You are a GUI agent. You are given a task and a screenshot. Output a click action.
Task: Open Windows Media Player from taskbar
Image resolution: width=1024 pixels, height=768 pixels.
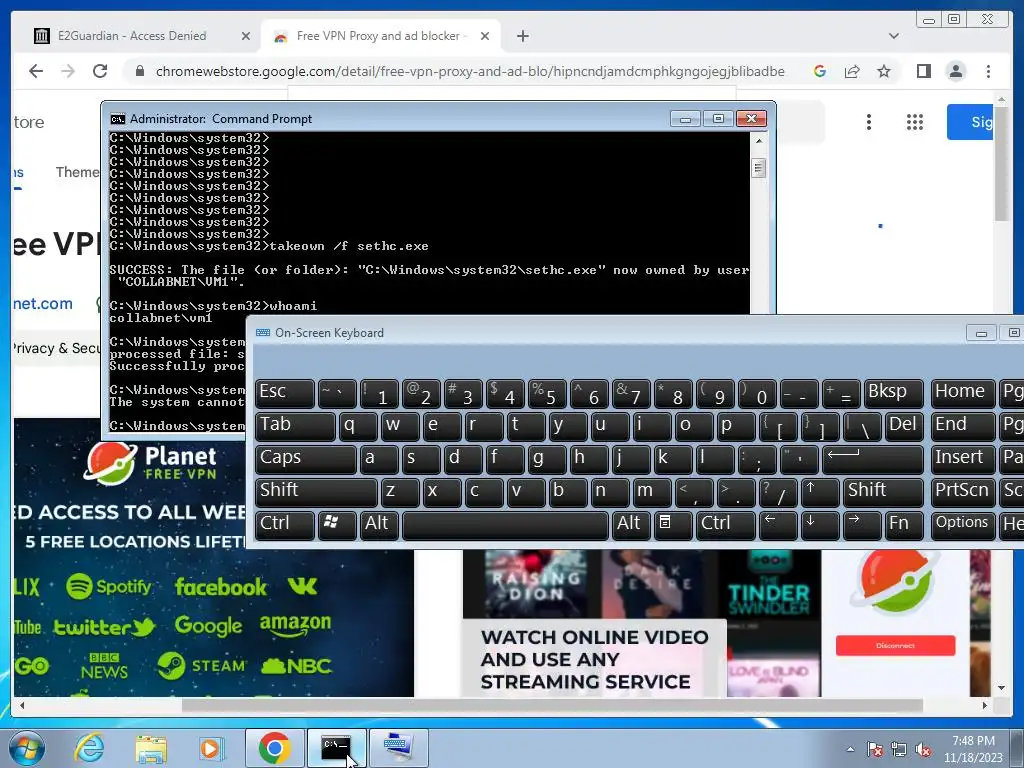pos(211,748)
